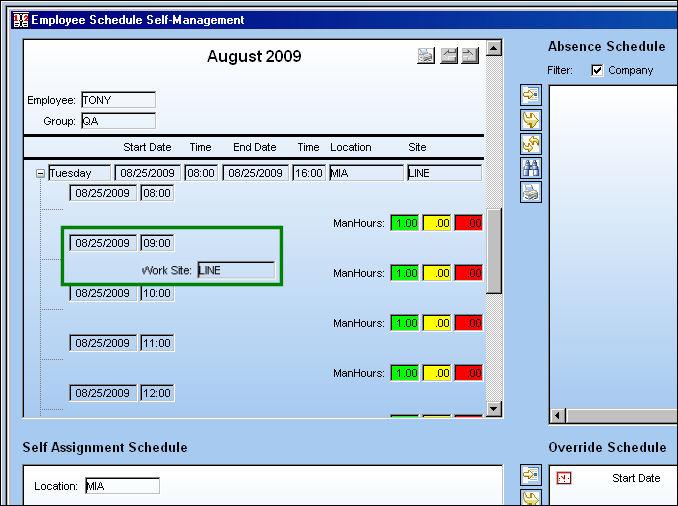Go to next month using right arrow icon
The image size is (678, 506).
coord(470,56)
